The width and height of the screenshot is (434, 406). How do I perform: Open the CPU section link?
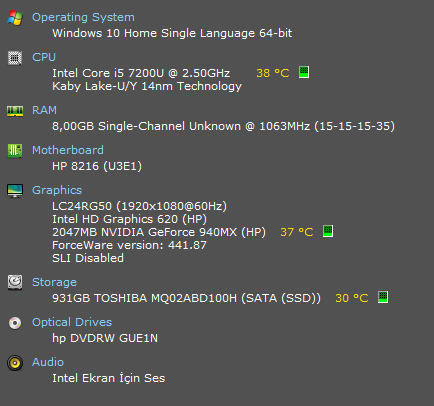[44, 57]
